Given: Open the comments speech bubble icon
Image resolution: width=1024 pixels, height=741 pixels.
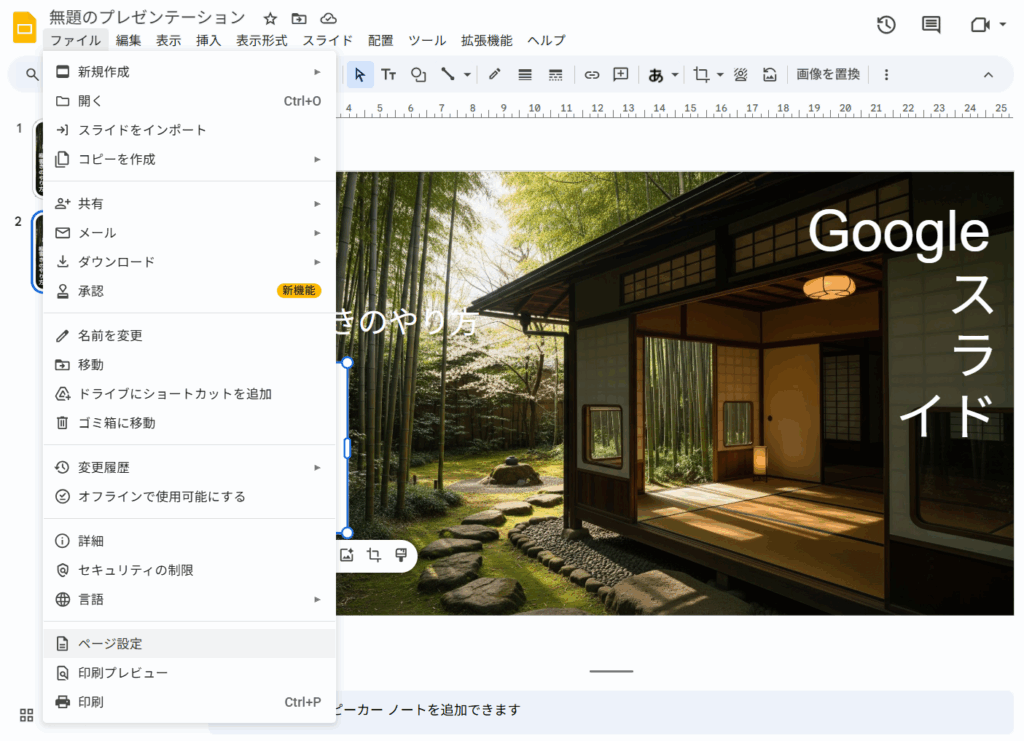Looking at the screenshot, I should pos(931,25).
